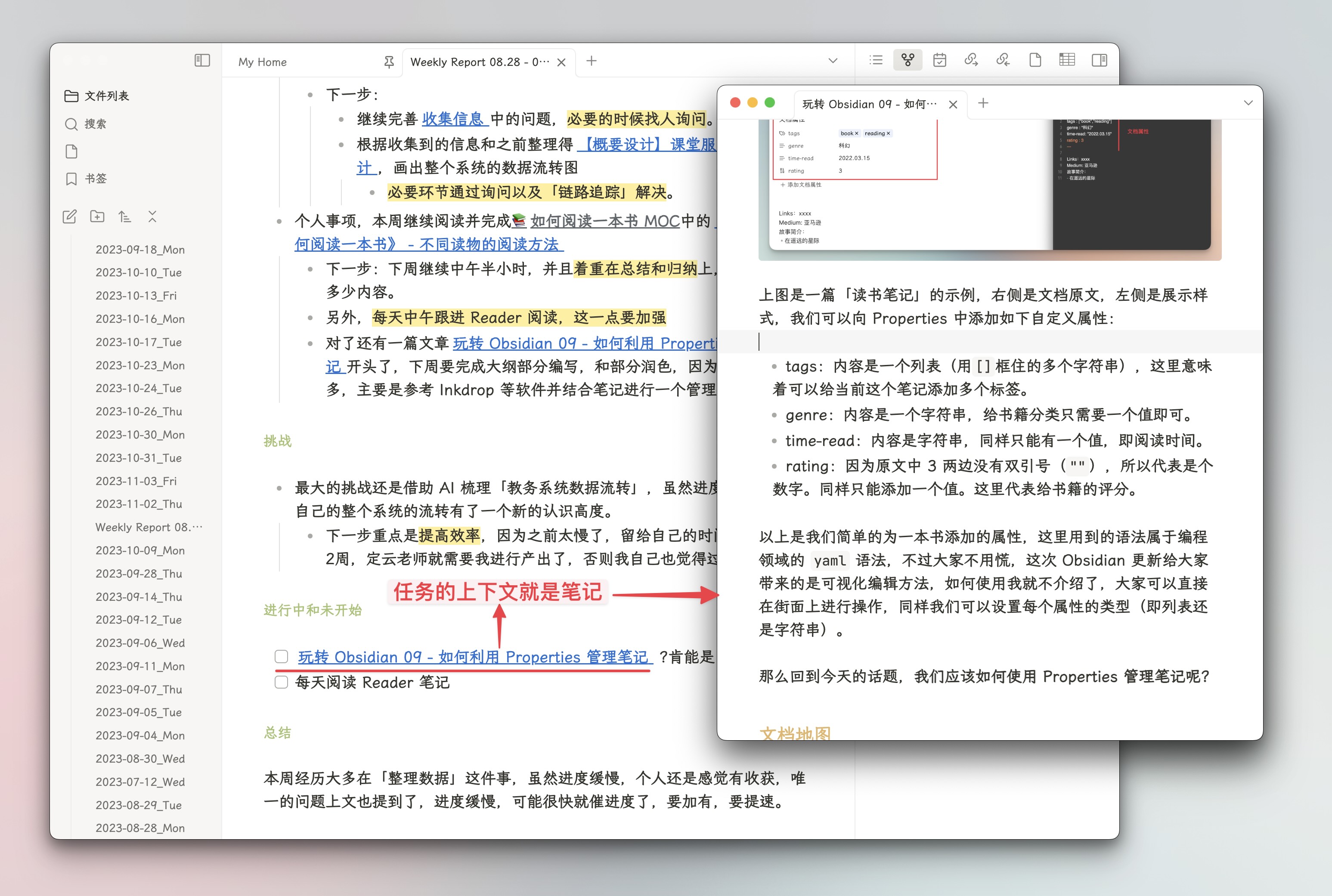Image resolution: width=1332 pixels, height=896 pixels.
Task: Open the 【概要设计】课堂服 link
Action: 648,144
